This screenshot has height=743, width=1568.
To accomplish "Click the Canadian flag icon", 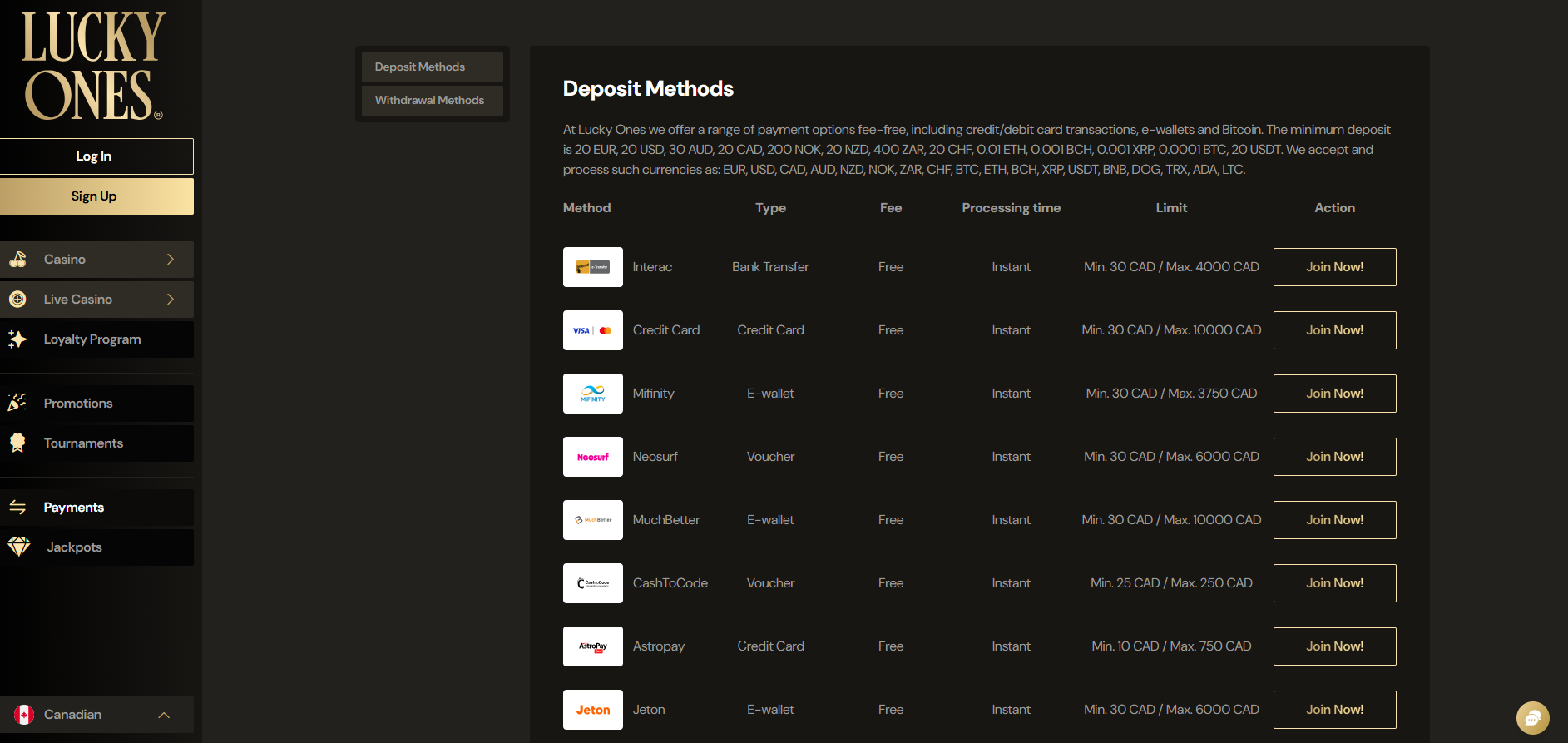I will [24, 715].
